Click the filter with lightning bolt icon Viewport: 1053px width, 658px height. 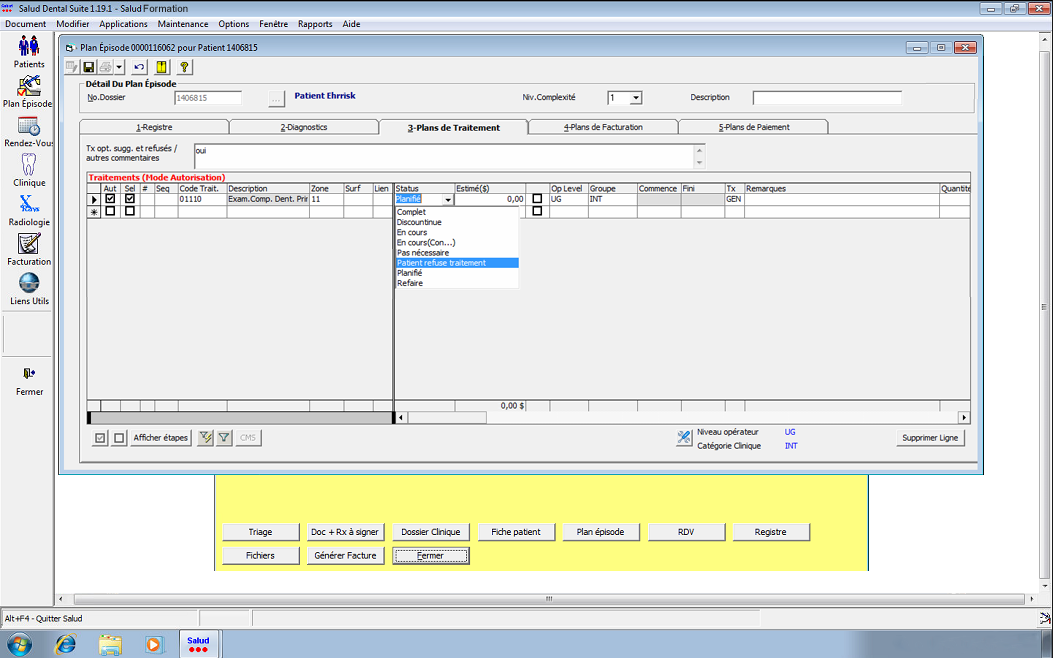[205, 438]
